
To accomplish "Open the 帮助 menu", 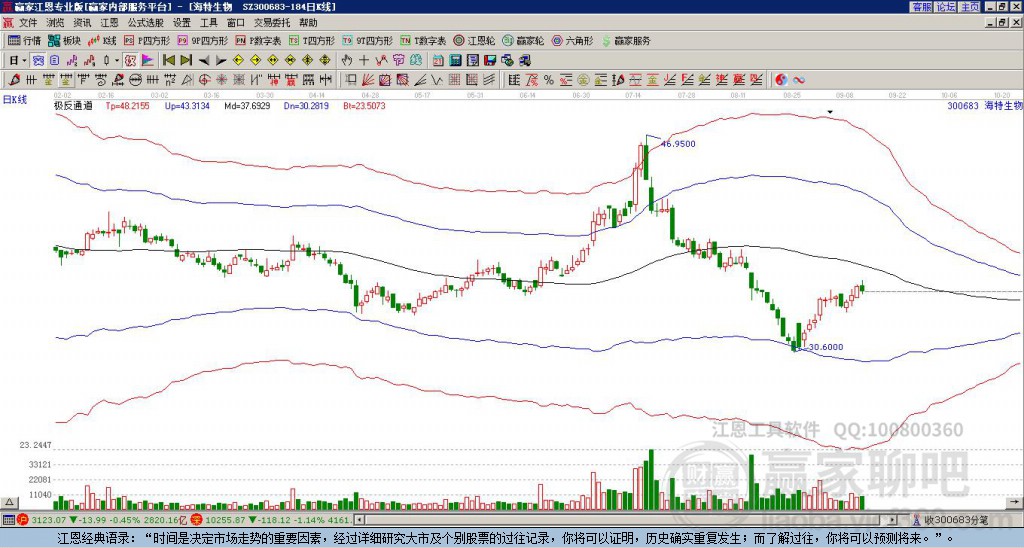I will coord(308,23).
